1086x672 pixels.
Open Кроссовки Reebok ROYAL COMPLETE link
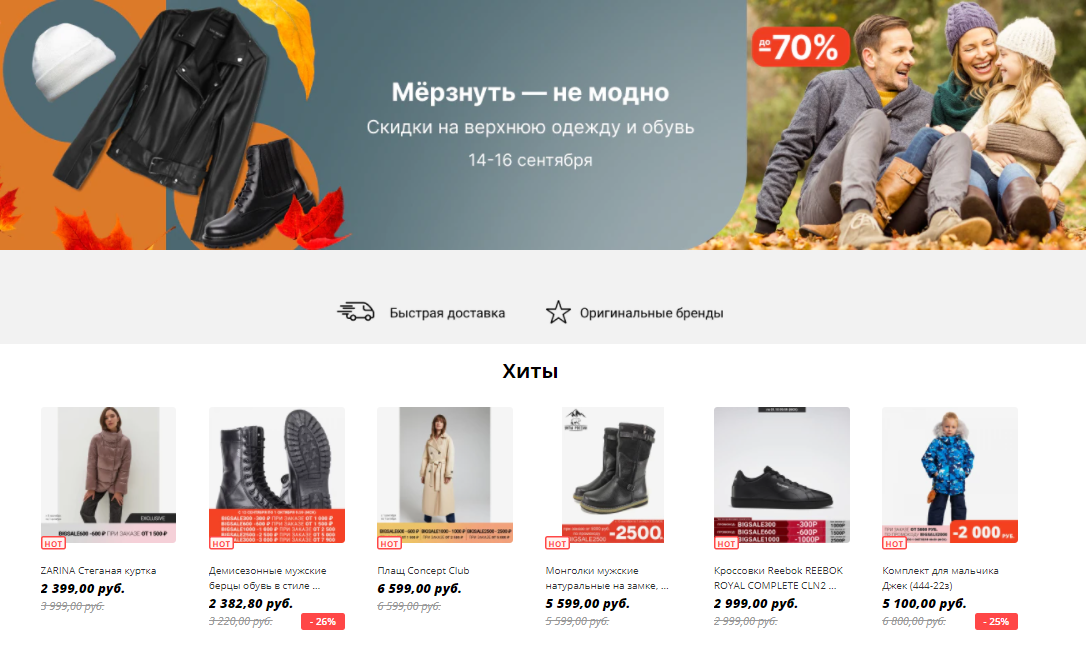[778, 578]
